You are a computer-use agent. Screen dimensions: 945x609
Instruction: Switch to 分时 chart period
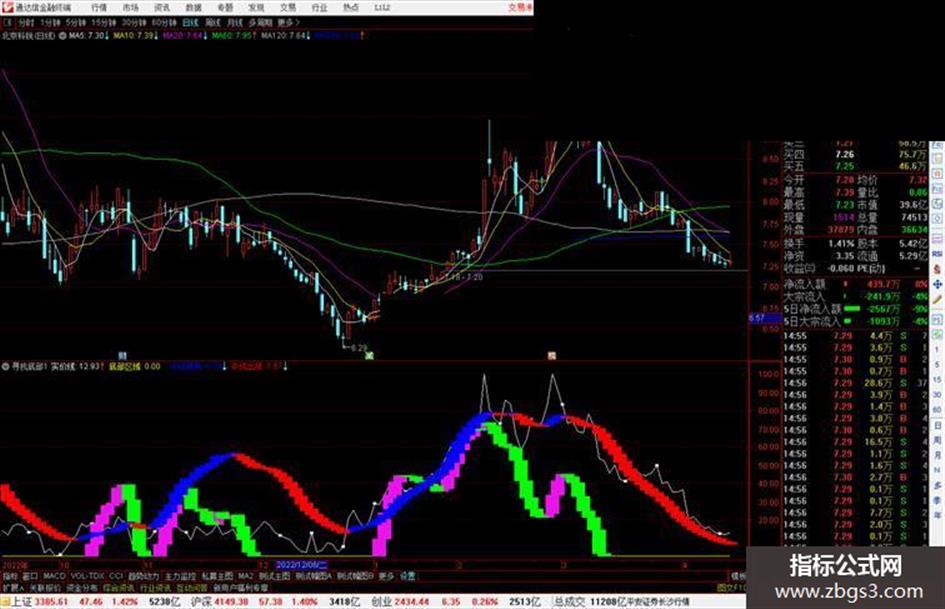[x=26, y=23]
